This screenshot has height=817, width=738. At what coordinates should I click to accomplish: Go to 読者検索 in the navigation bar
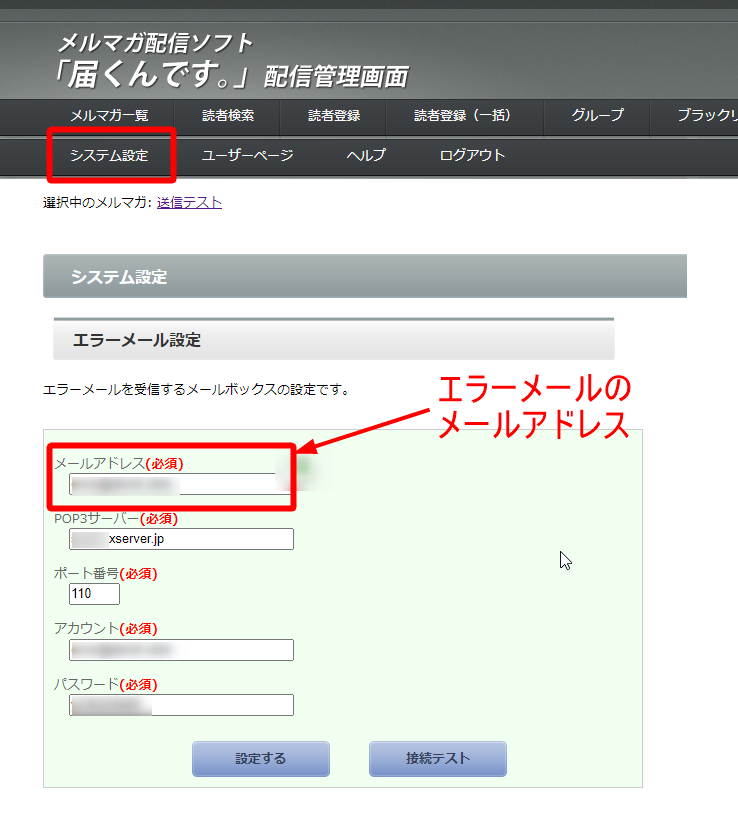click(x=228, y=115)
